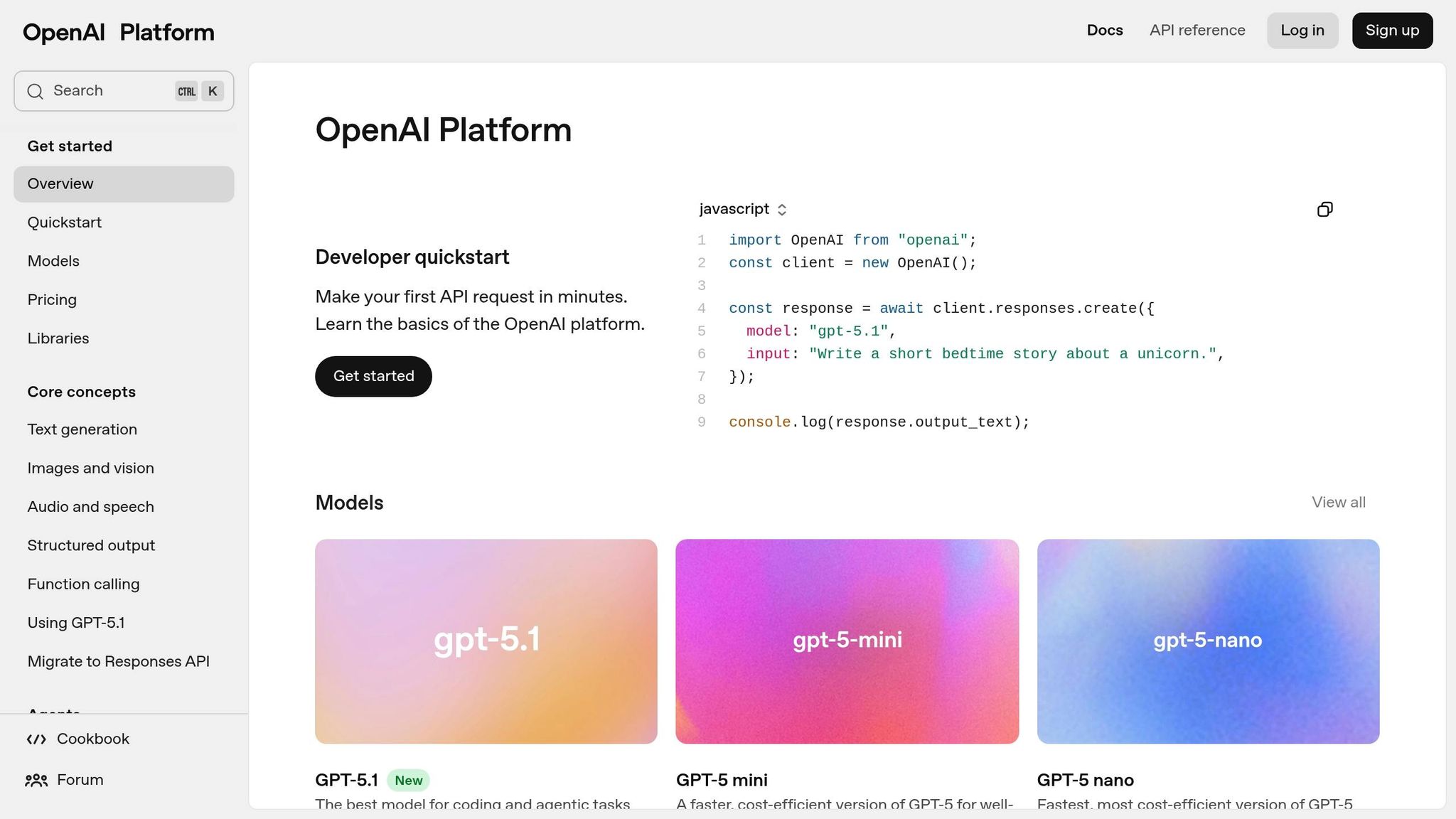
Task: Click the OpenAI Platform logo
Action: [x=117, y=31]
